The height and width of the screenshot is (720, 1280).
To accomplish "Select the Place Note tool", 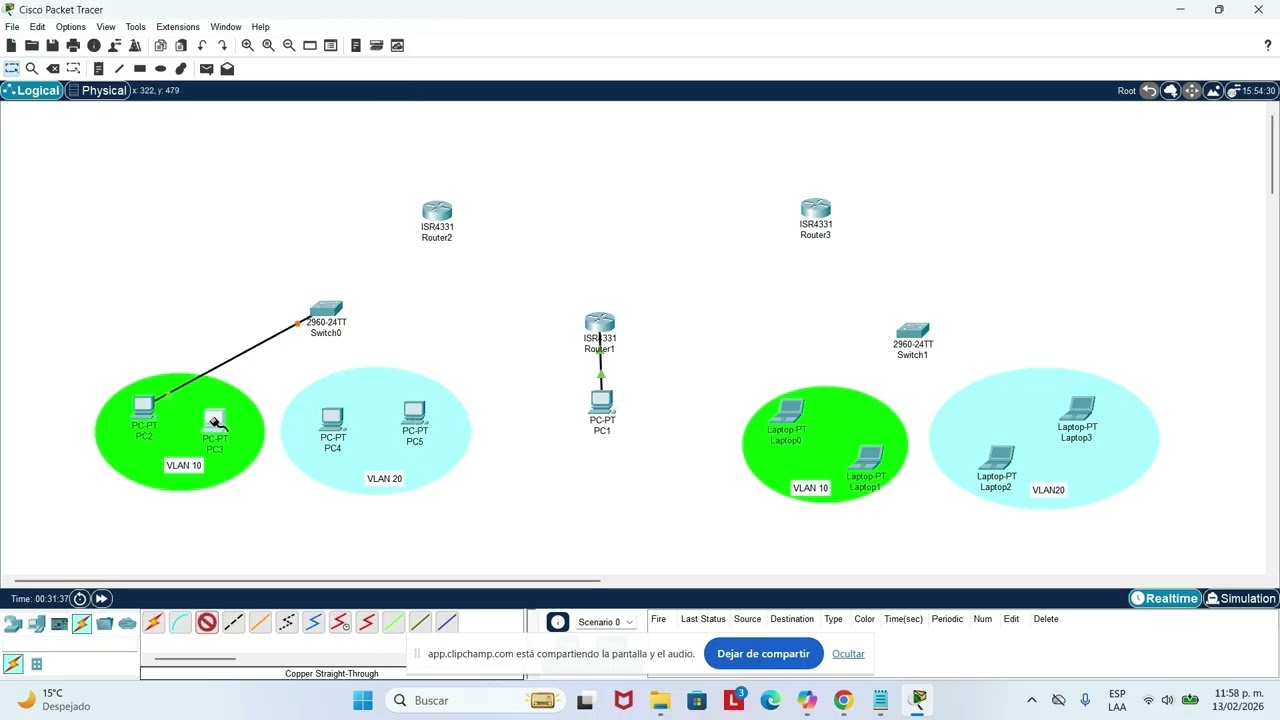I will [x=98, y=69].
